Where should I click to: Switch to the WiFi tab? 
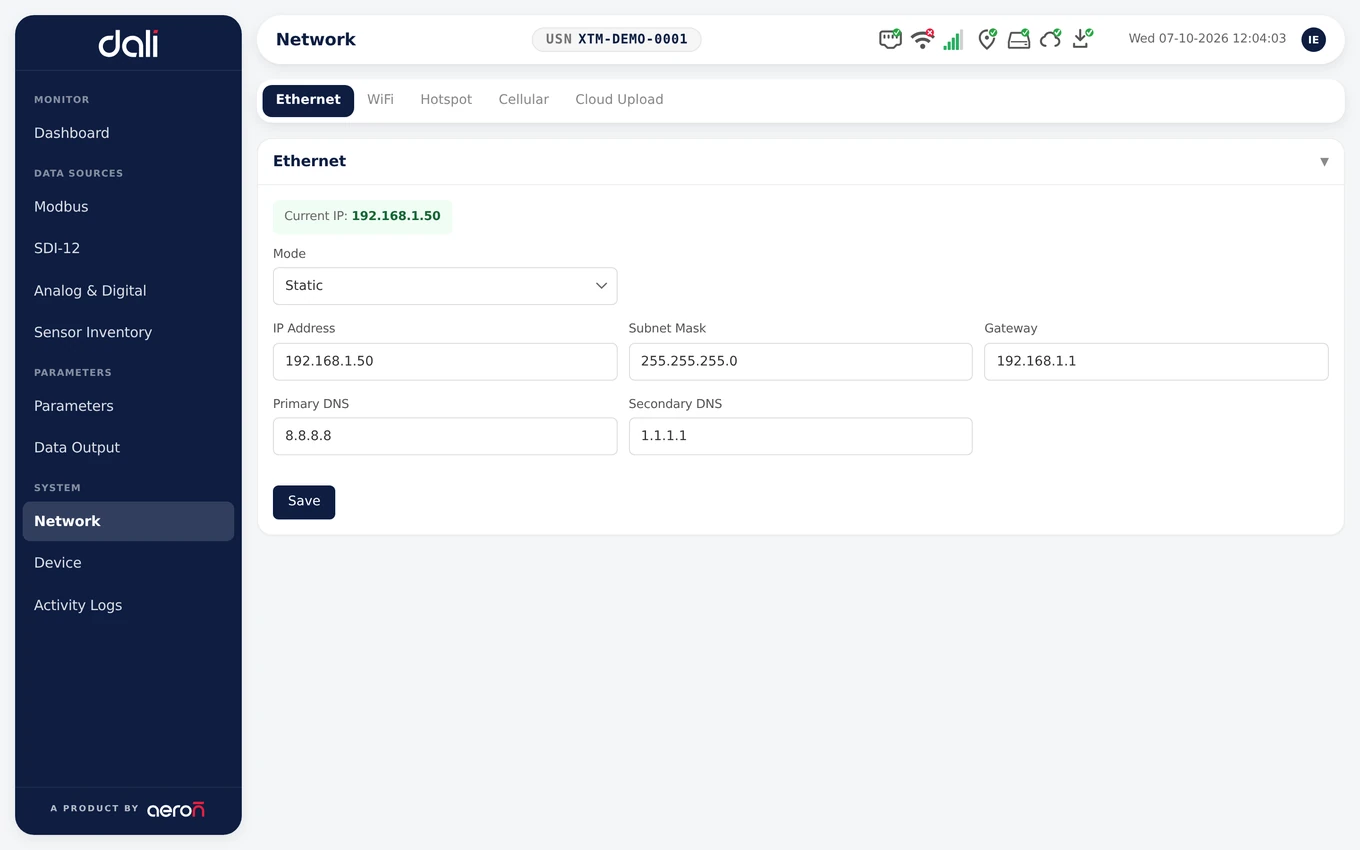(380, 100)
